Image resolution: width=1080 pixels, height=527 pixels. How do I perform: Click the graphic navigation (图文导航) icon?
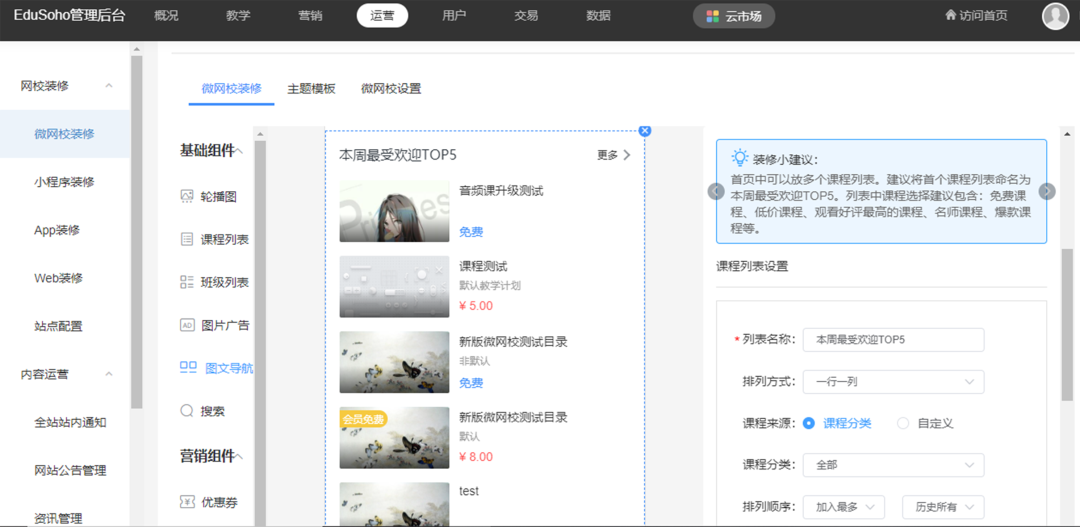click(x=188, y=368)
